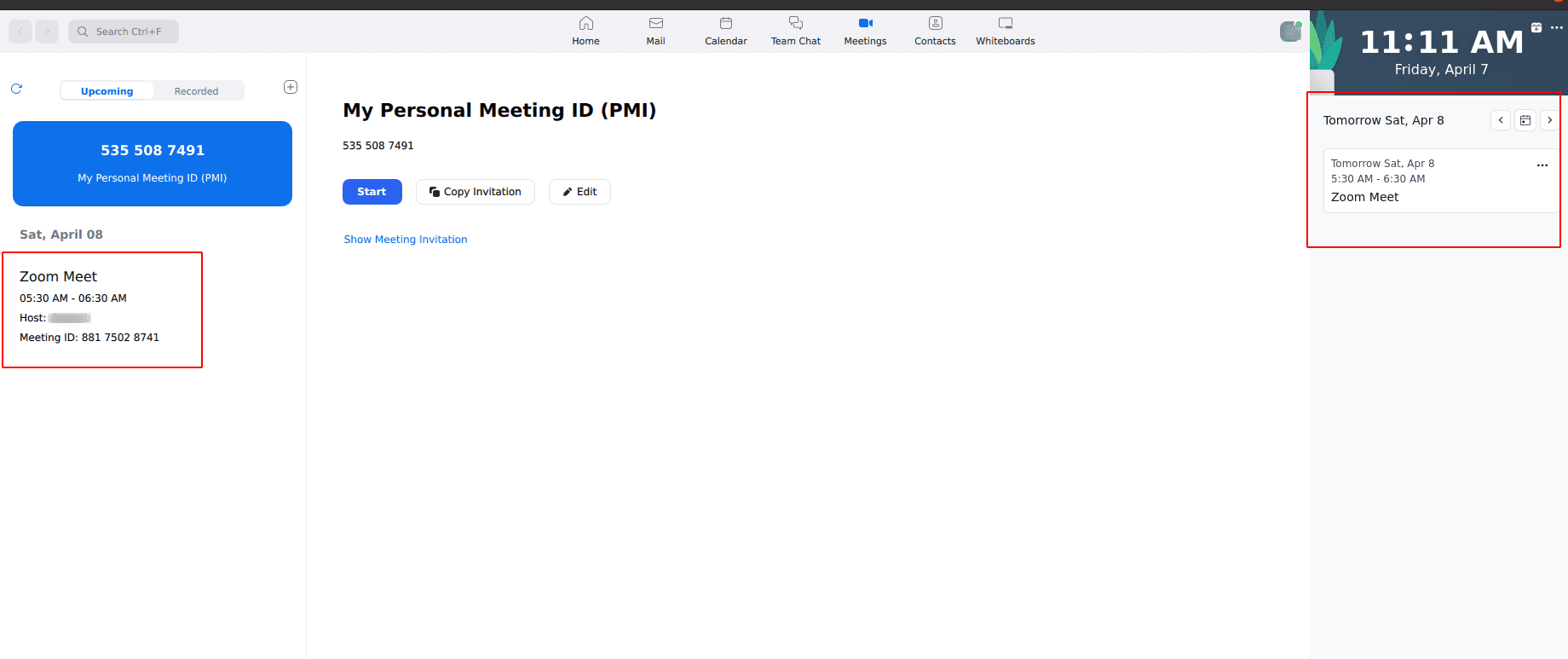This screenshot has height=659, width=1568.
Task: Click the back navigation arrow
Action: point(20,32)
